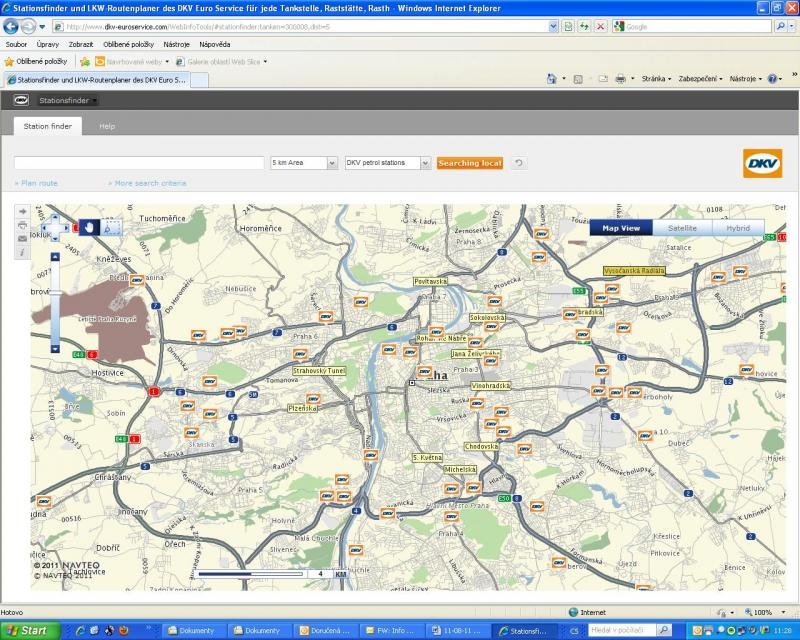
Task: Click the map side panel envelope icon
Action: pyautogui.click(x=22, y=239)
